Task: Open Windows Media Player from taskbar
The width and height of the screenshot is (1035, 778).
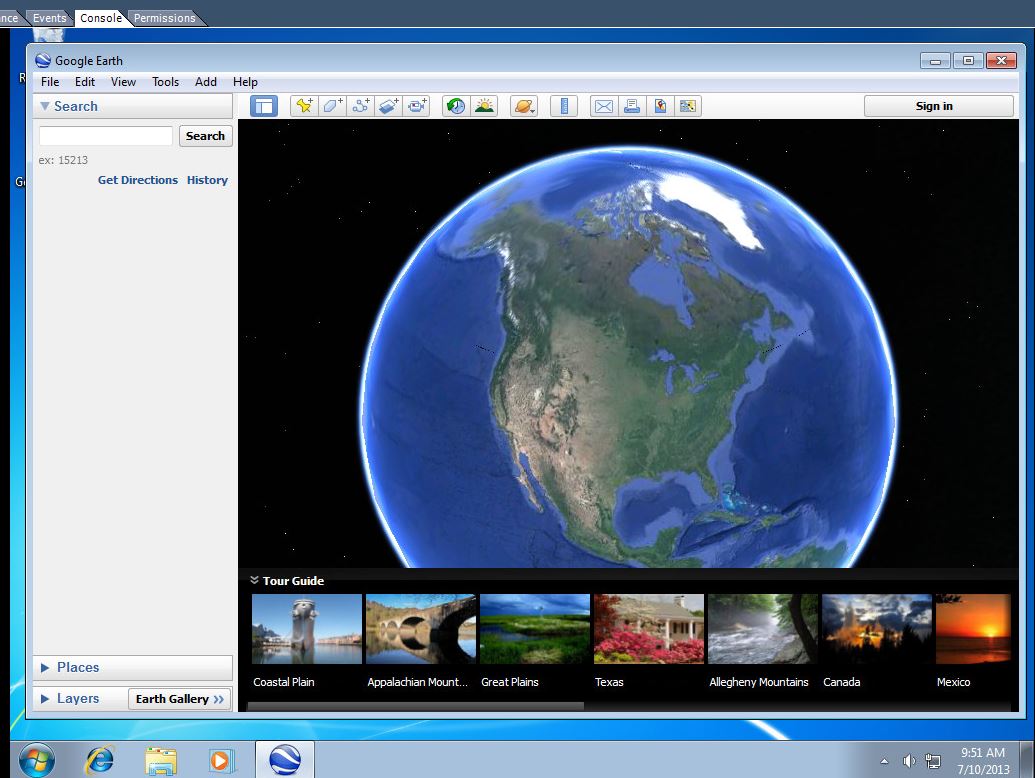Action: tap(222, 760)
